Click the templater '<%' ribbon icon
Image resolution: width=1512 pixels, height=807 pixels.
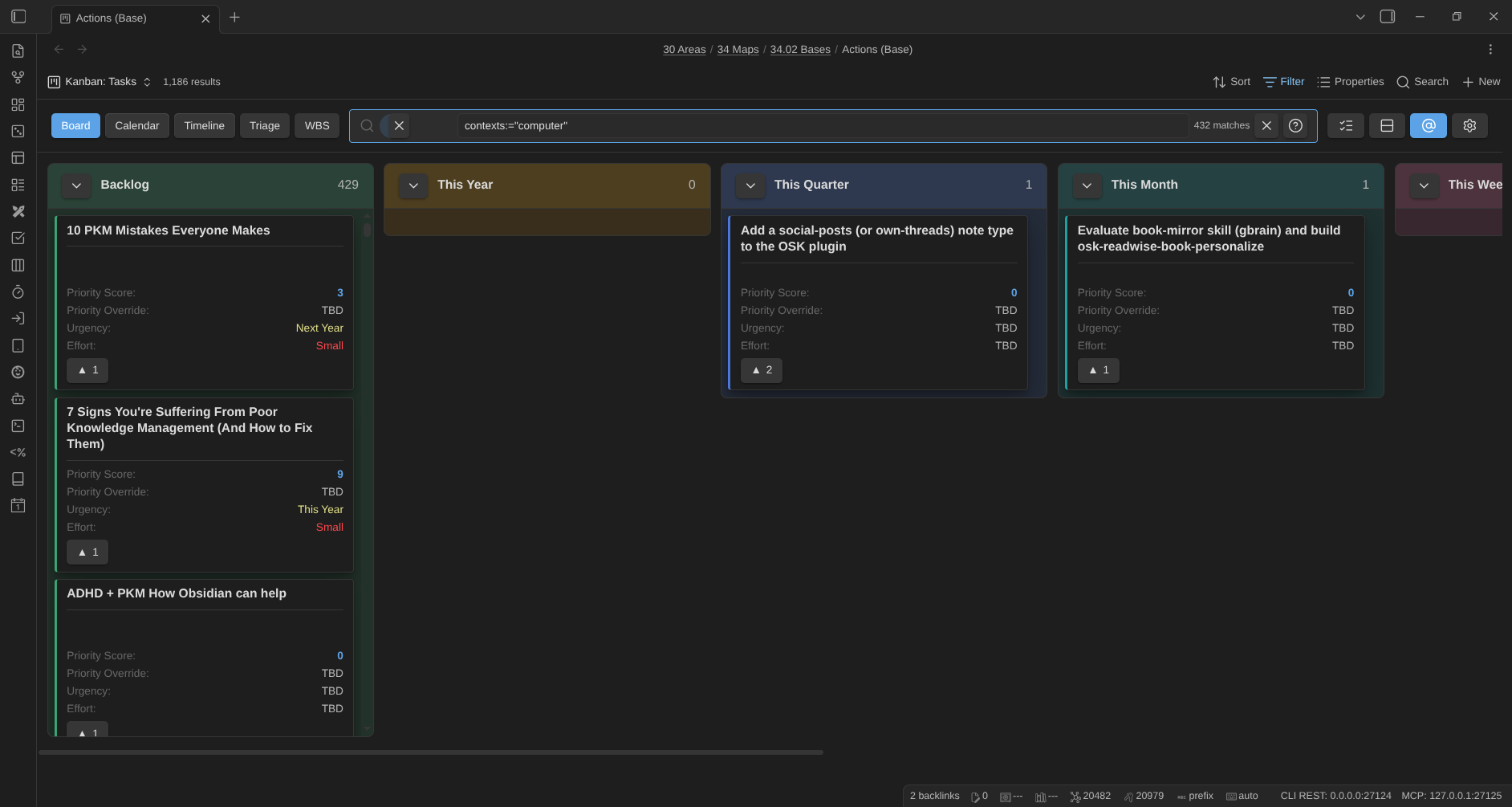18,452
